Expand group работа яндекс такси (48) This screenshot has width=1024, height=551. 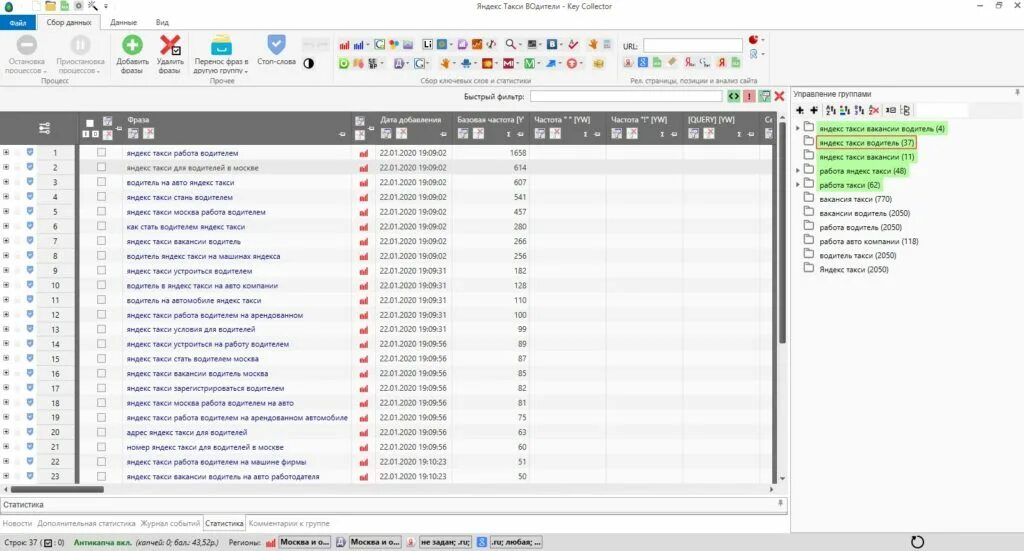(798, 170)
